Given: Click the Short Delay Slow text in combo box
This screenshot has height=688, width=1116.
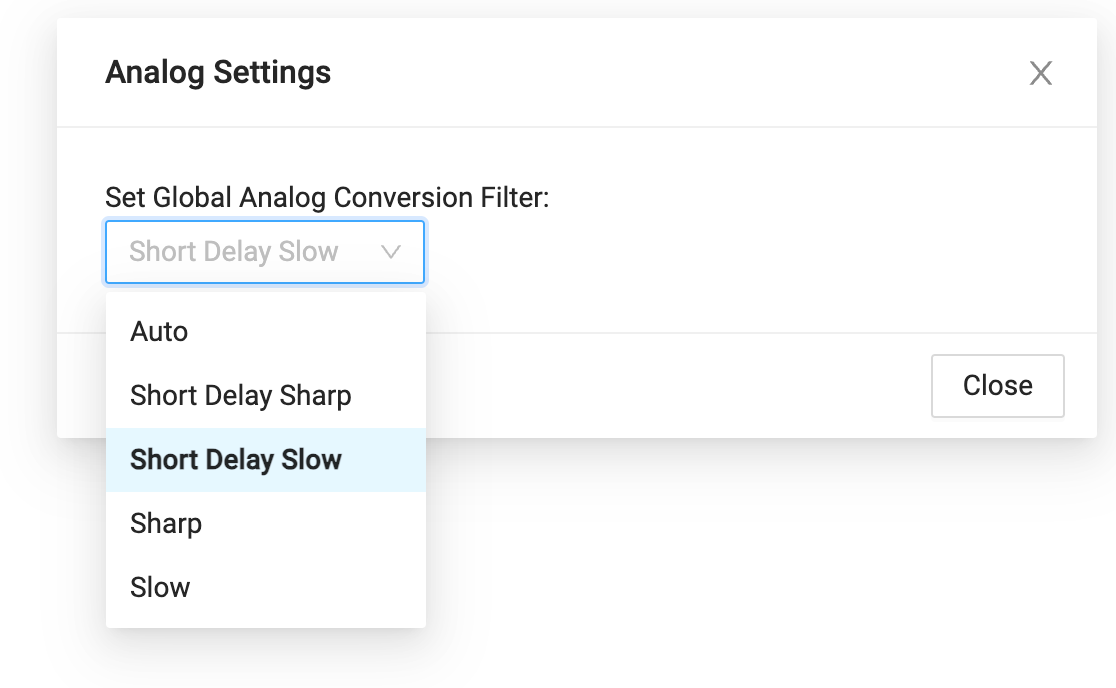Looking at the screenshot, I should [234, 252].
